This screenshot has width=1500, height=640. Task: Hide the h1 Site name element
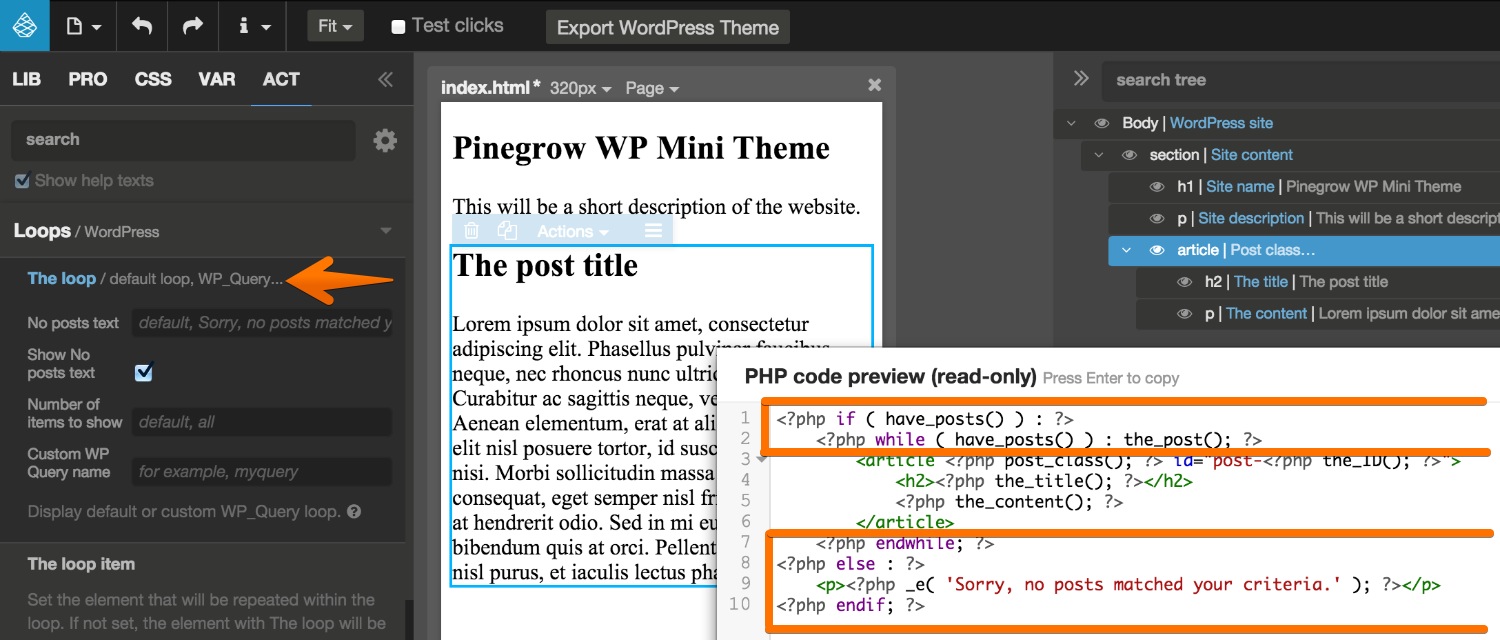[1157, 187]
